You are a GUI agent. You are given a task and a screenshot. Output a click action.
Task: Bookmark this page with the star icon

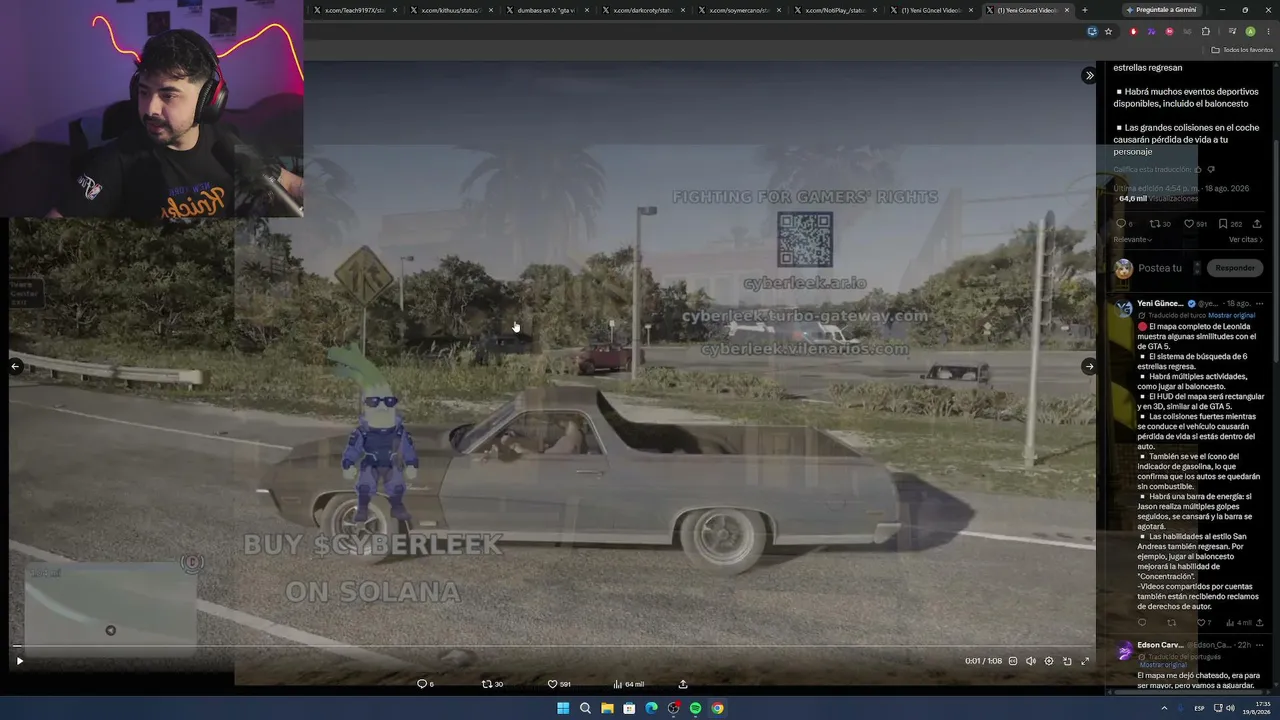coord(1108,31)
